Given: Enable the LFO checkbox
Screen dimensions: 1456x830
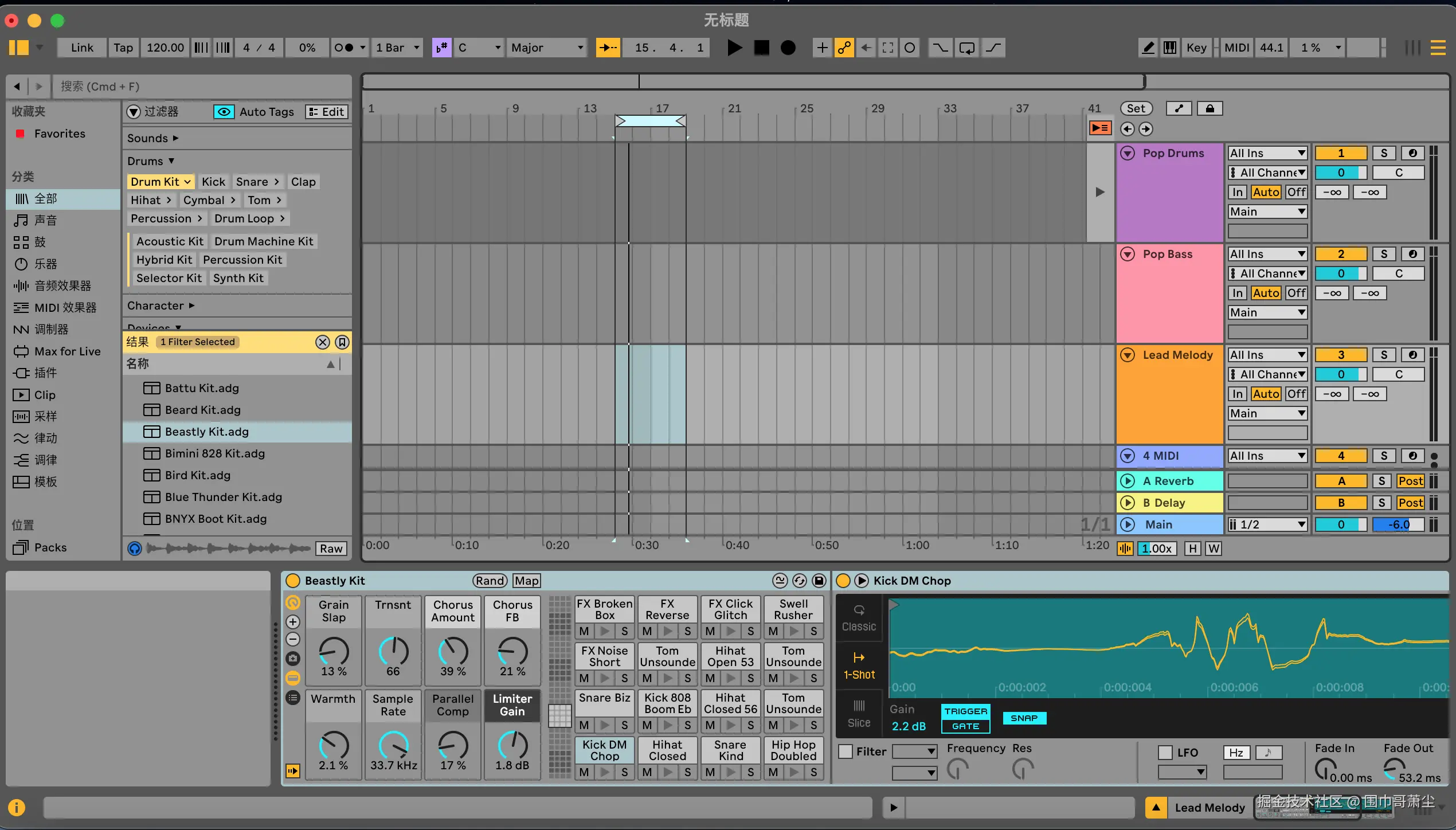Looking at the screenshot, I should pyautogui.click(x=1165, y=752).
